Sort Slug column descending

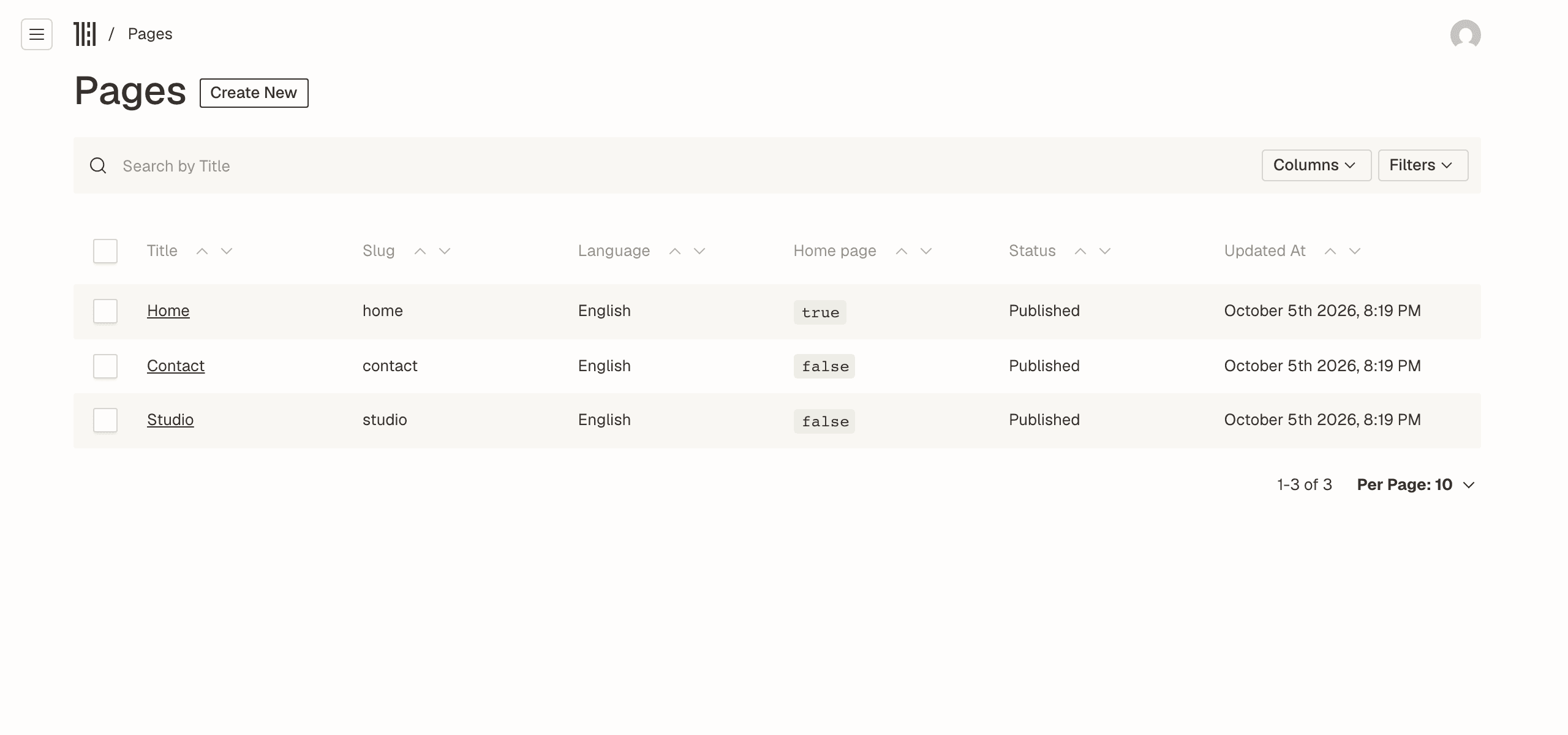click(445, 251)
